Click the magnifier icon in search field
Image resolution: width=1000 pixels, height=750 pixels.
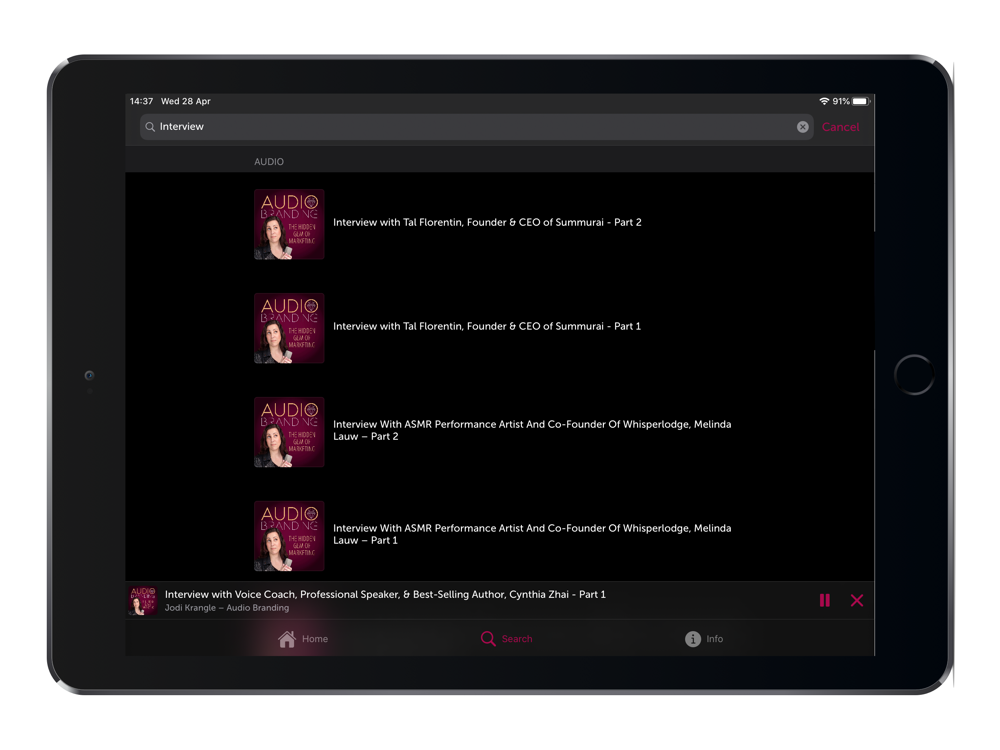[x=150, y=127]
